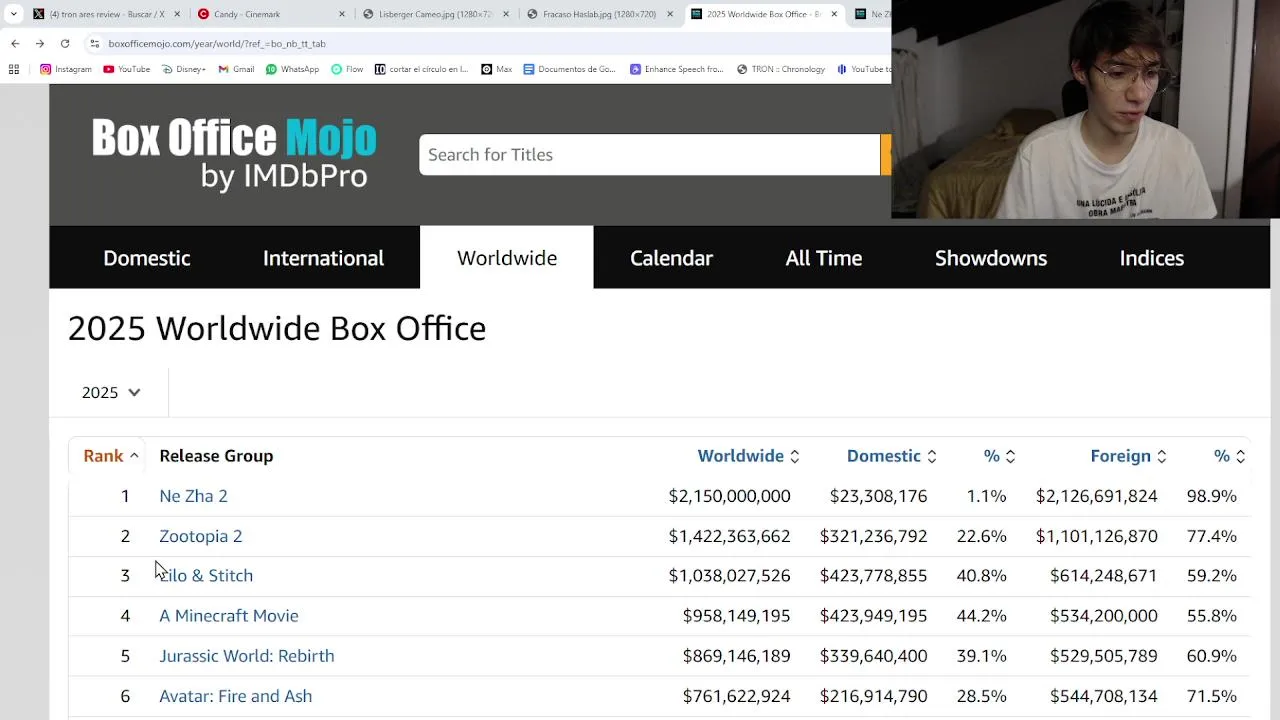Open the Showdowns section
Image resolution: width=1280 pixels, height=720 pixels.
[991, 258]
